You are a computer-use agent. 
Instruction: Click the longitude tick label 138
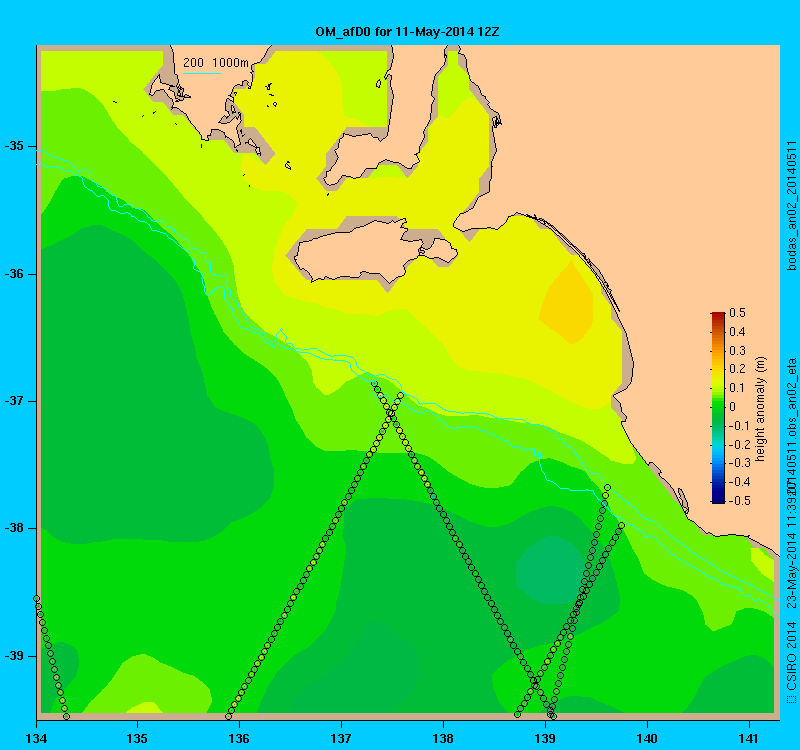tap(443, 738)
